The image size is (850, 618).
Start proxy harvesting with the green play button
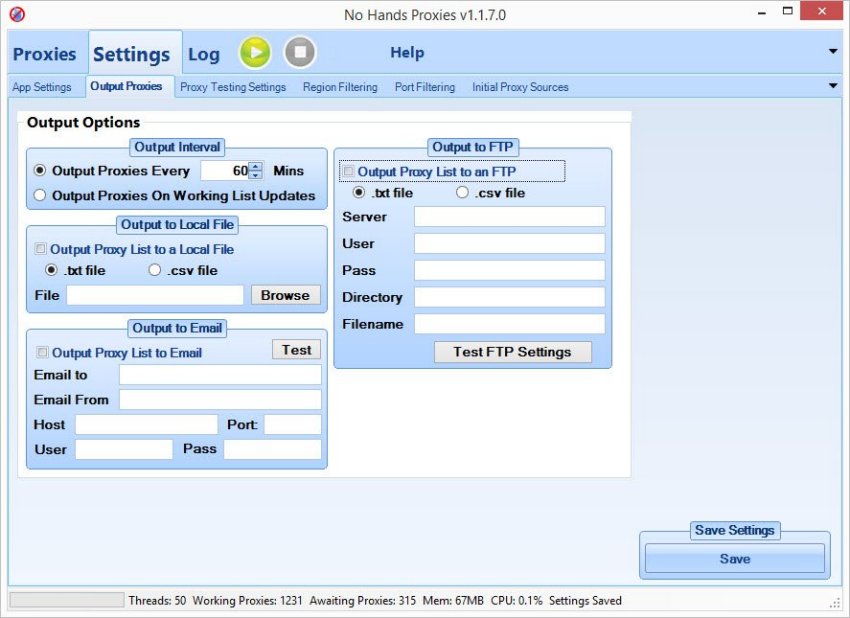pos(255,53)
